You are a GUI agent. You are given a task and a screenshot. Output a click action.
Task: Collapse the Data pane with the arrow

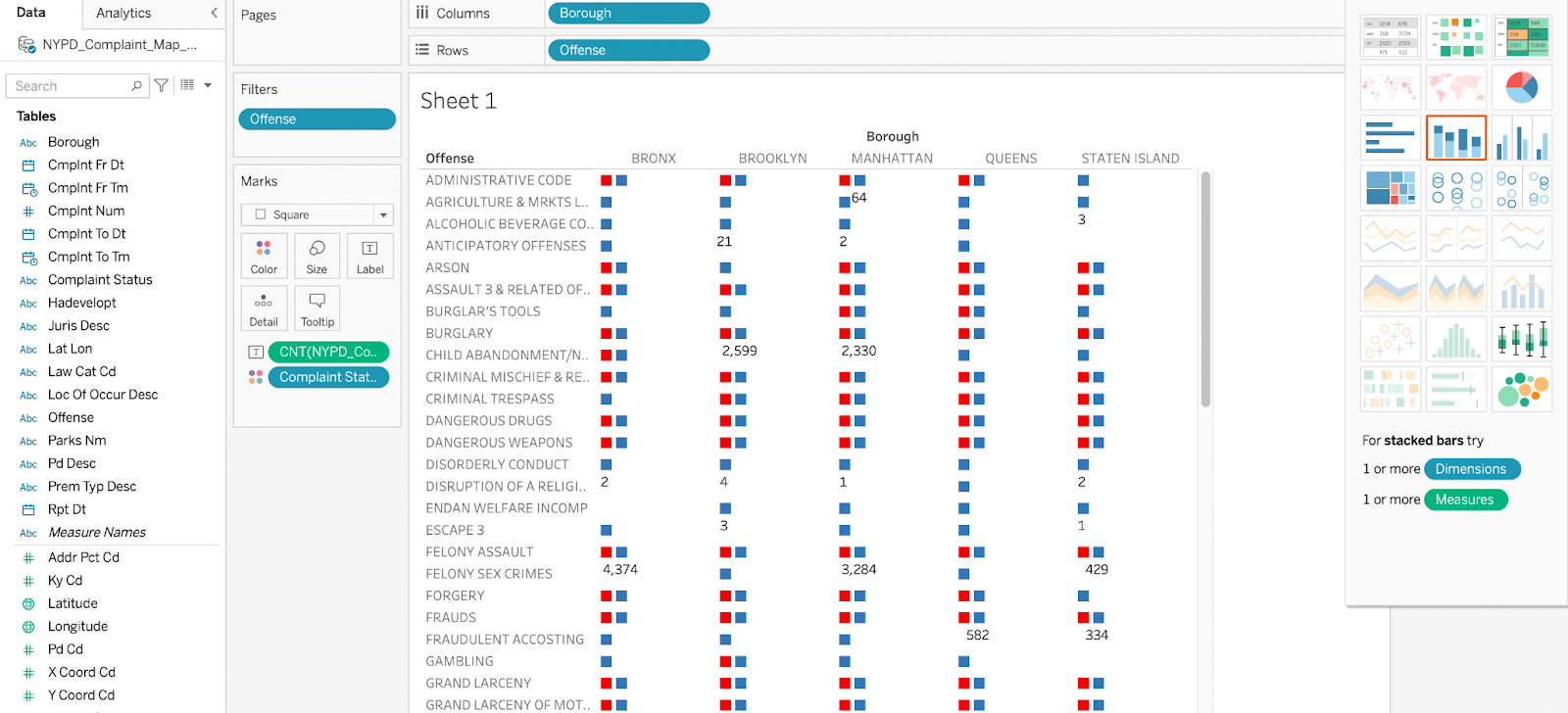tap(214, 13)
